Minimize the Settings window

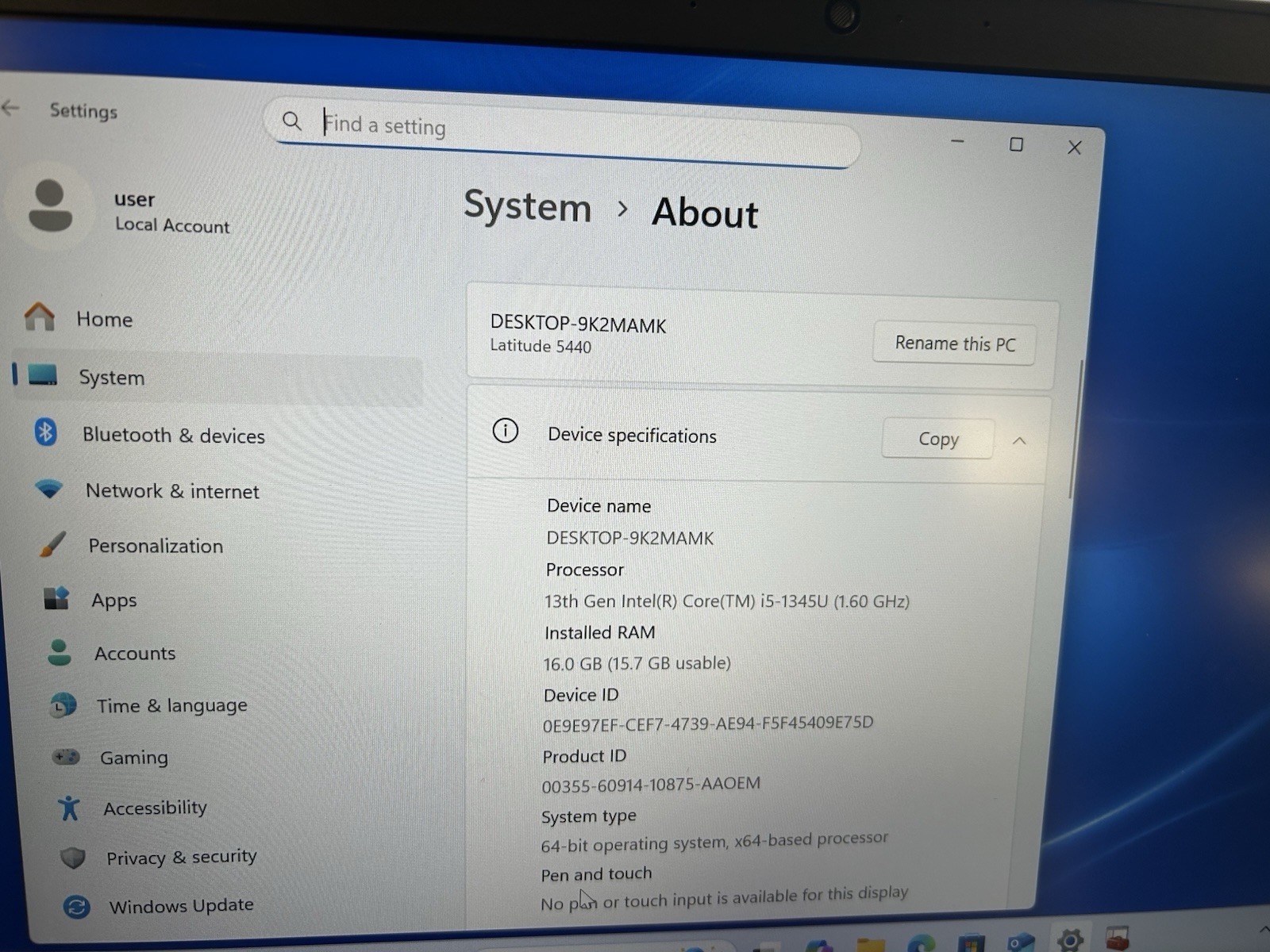(x=957, y=142)
